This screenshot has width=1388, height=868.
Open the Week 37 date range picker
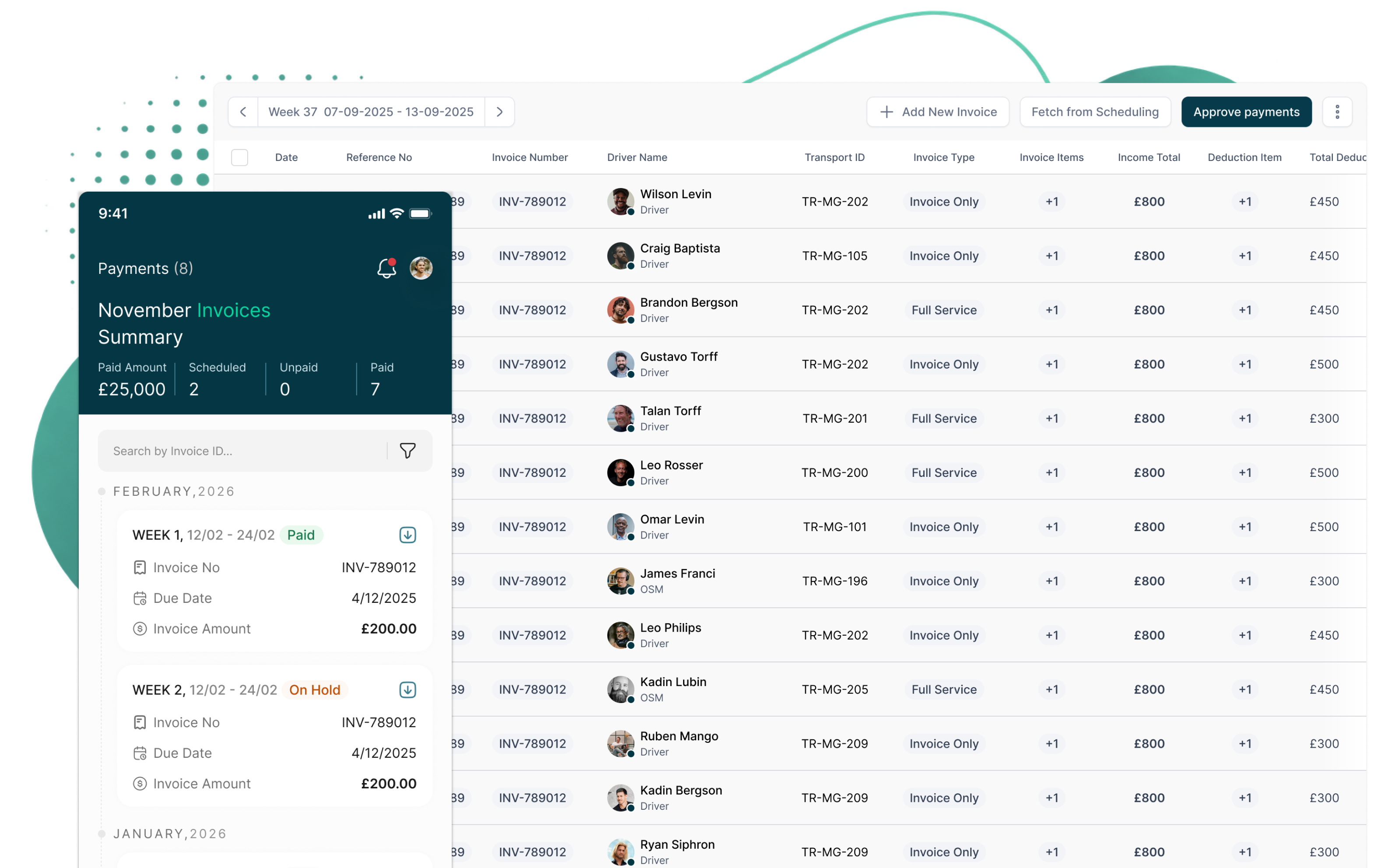pos(371,112)
